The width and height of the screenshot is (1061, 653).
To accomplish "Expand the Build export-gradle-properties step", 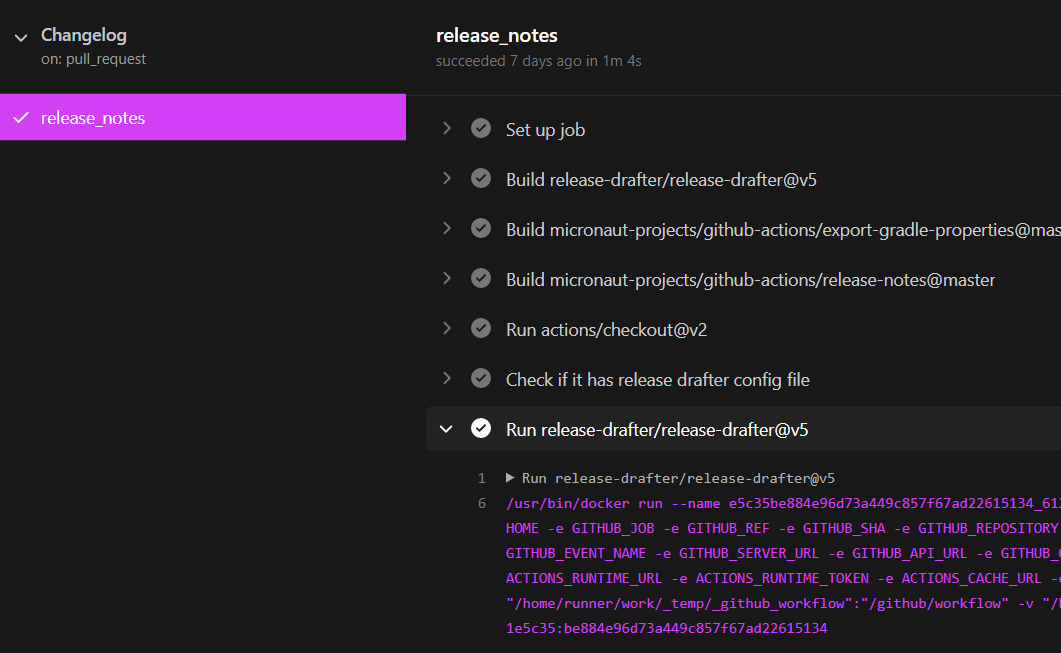I will (x=447, y=228).
